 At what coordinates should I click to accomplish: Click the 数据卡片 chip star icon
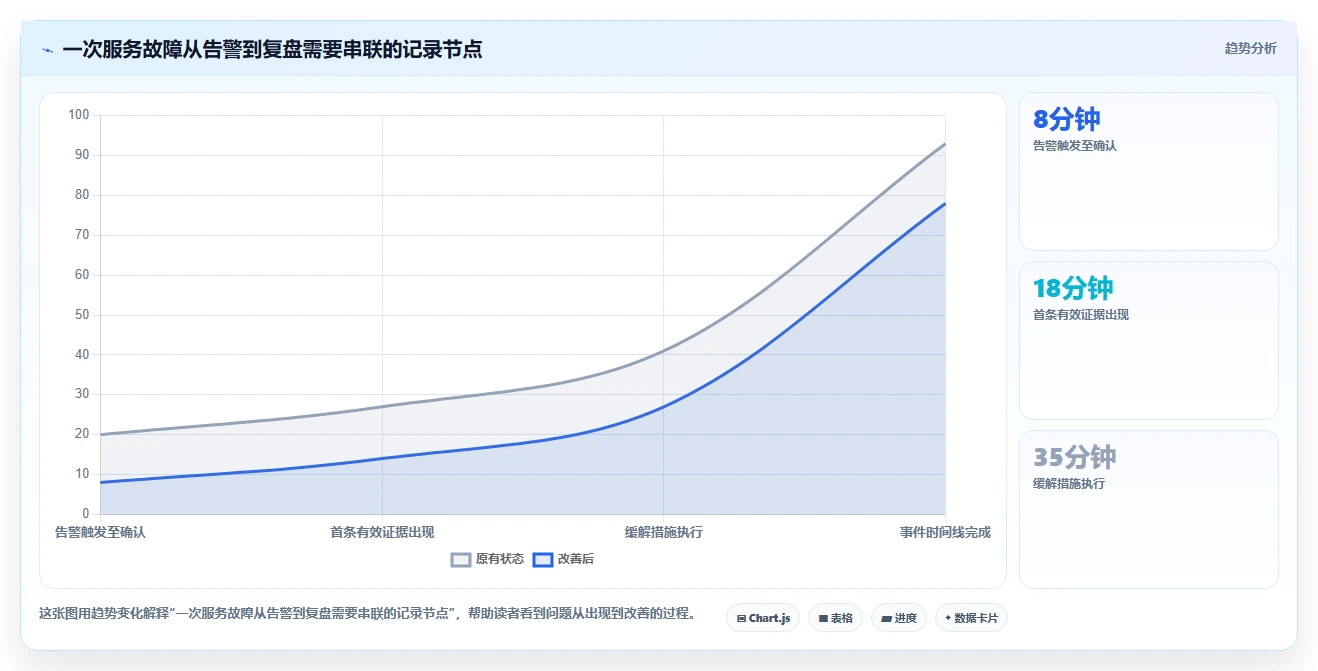[x=948, y=618]
